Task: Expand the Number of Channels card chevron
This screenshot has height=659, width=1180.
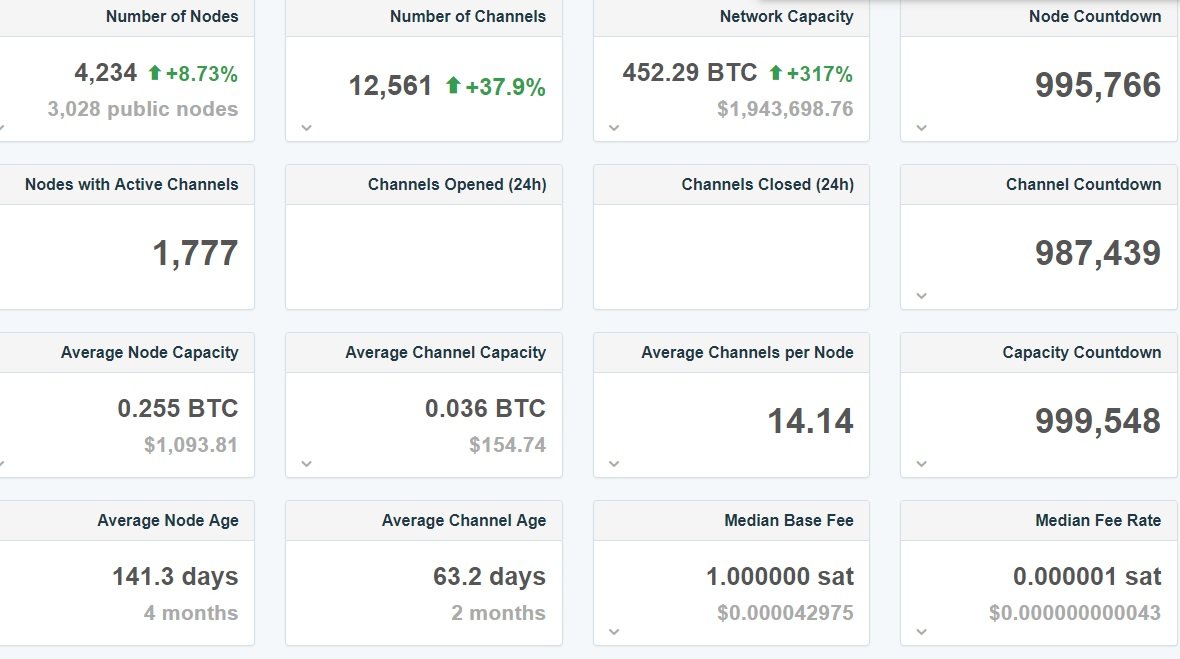Action: (x=307, y=127)
